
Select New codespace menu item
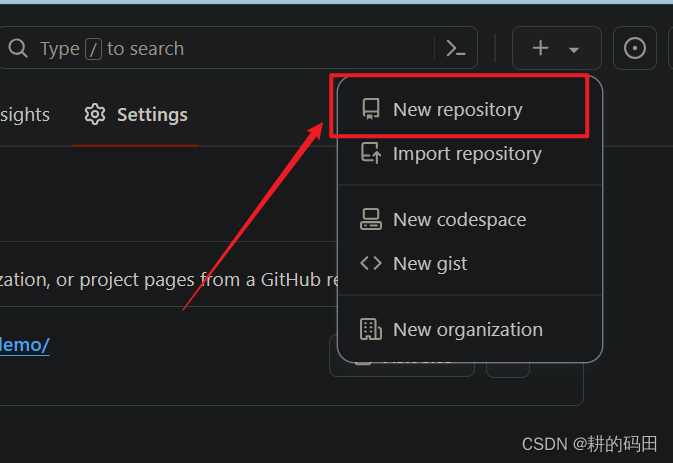tap(470, 220)
